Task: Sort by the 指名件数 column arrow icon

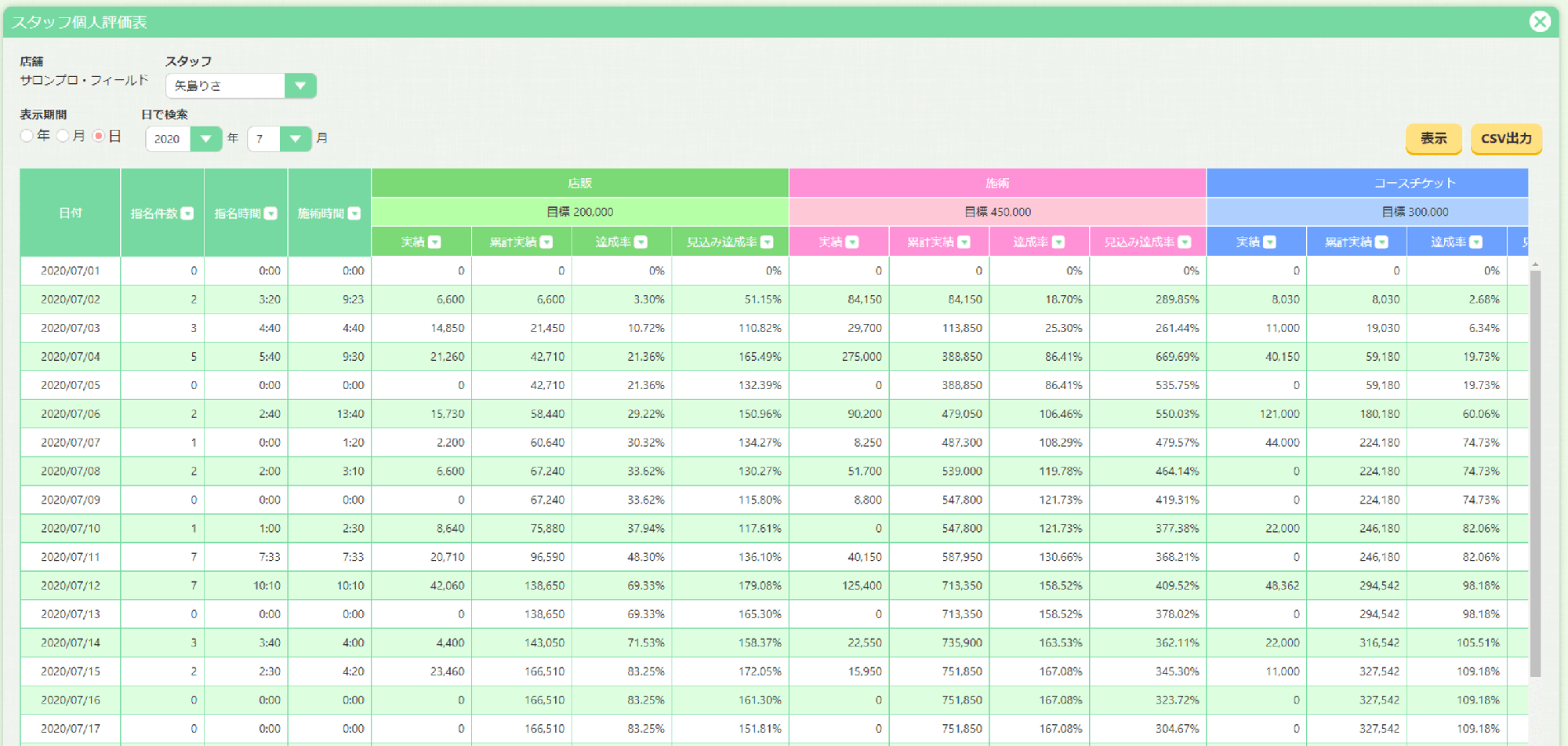Action: pos(187,213)
